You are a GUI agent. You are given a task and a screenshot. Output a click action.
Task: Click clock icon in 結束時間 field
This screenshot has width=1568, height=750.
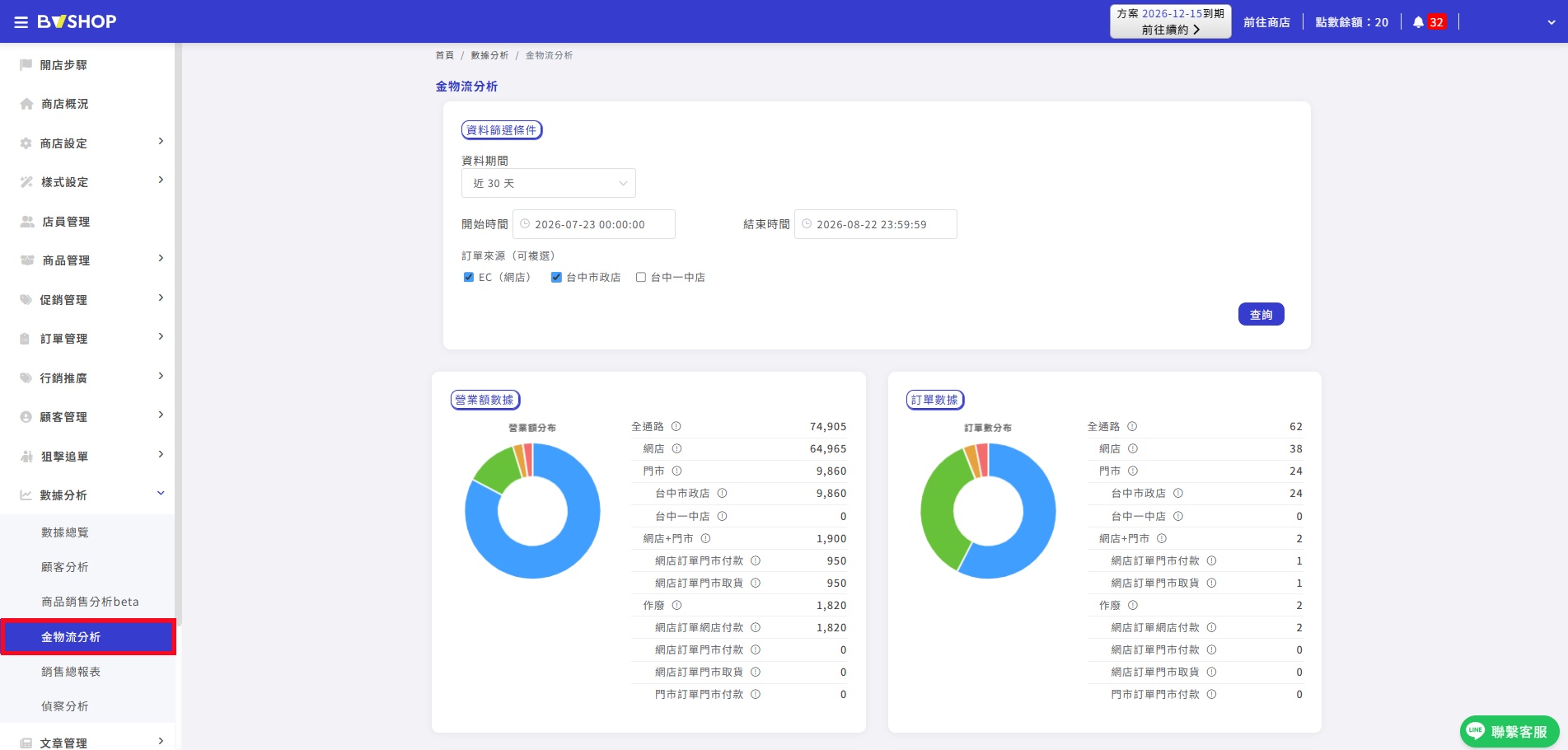click(x=807, y=224)
